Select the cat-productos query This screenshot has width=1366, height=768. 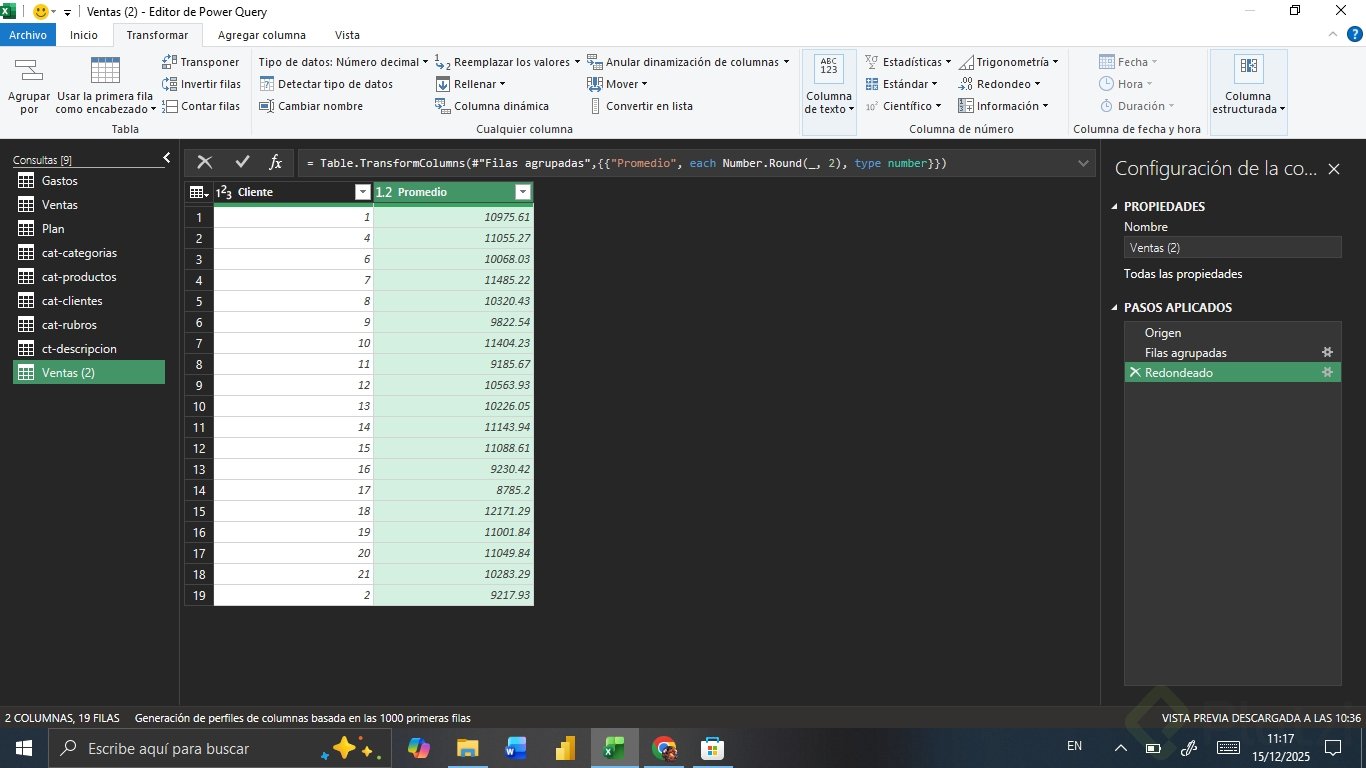pyautogui.click(x=89, y=277)
